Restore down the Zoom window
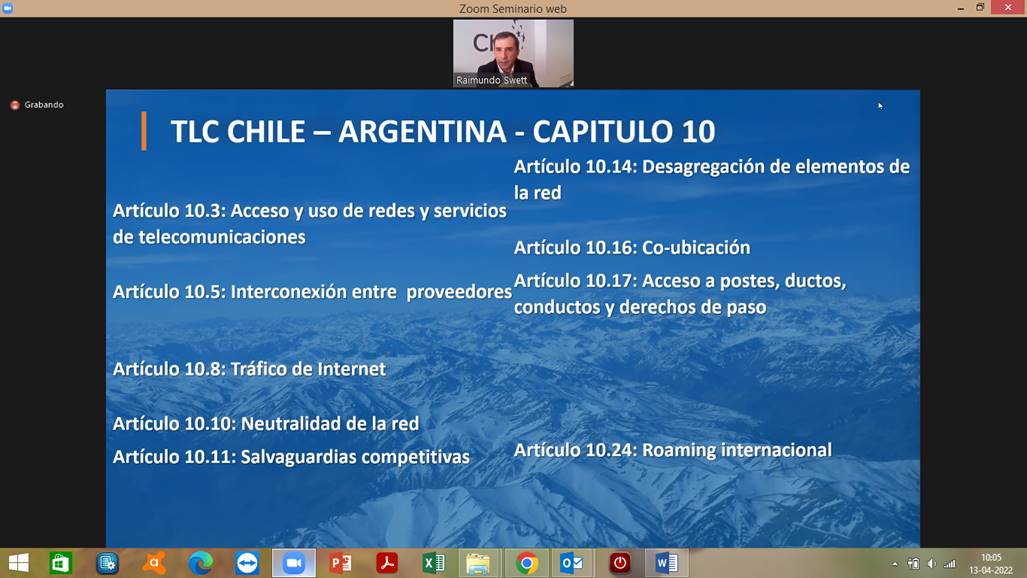Screen dimensions: 1027x578 [x=980, y=8]
